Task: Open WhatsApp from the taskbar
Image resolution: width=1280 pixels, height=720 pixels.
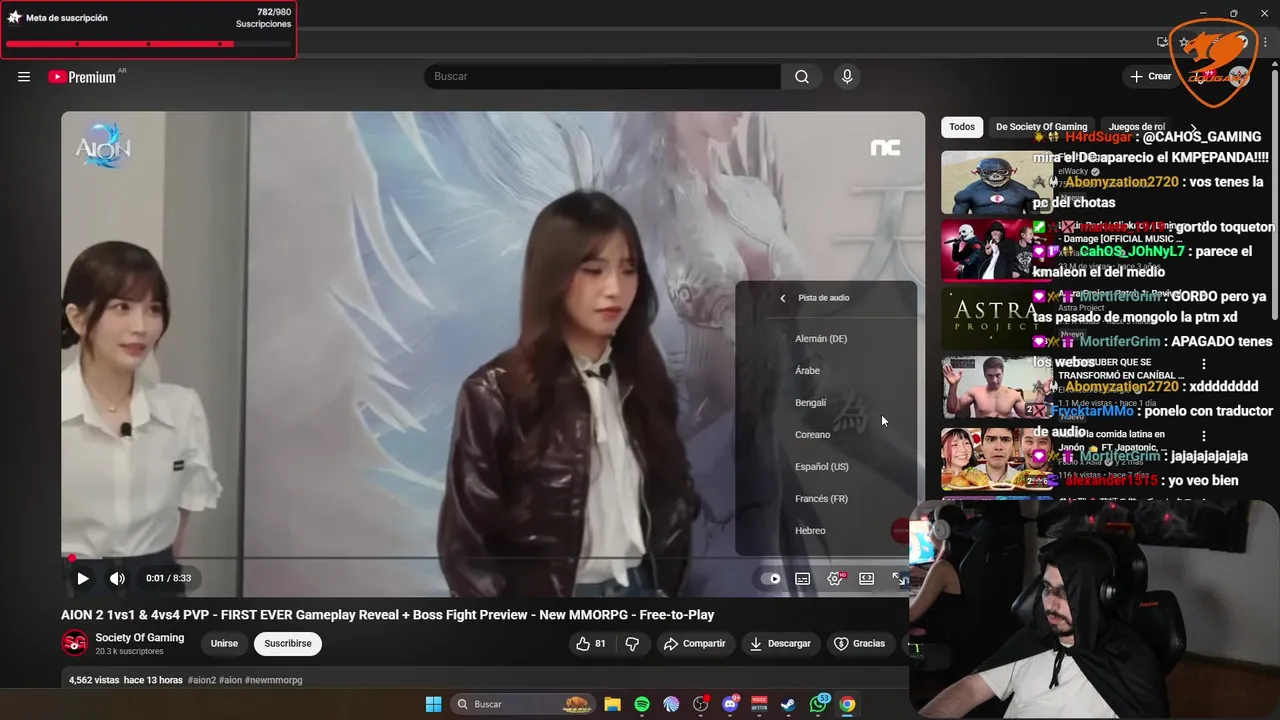Action: (818, 704)
